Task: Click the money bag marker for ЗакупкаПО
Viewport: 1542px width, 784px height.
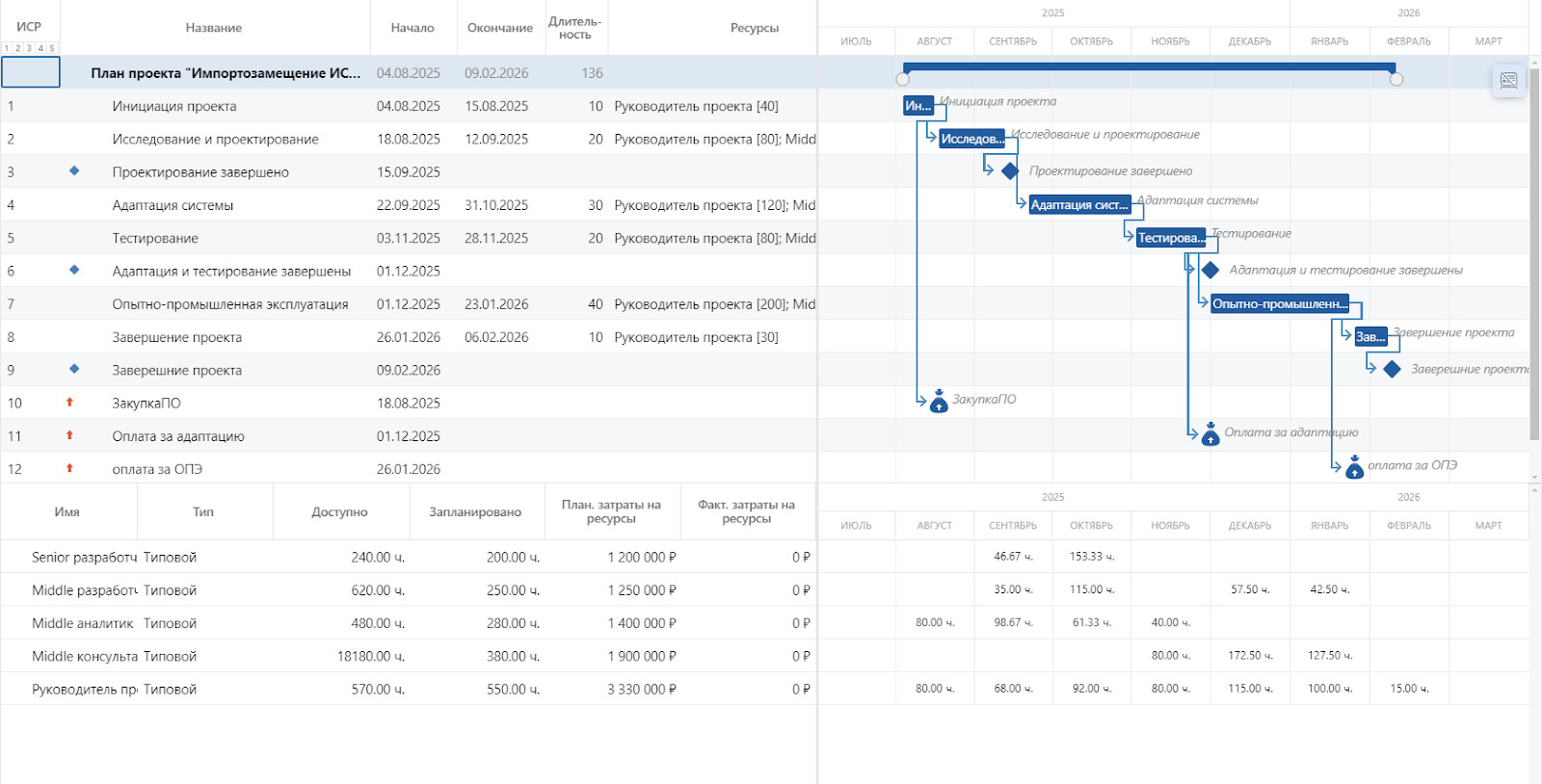Action: pyautogui.click(x=939, y=403)
